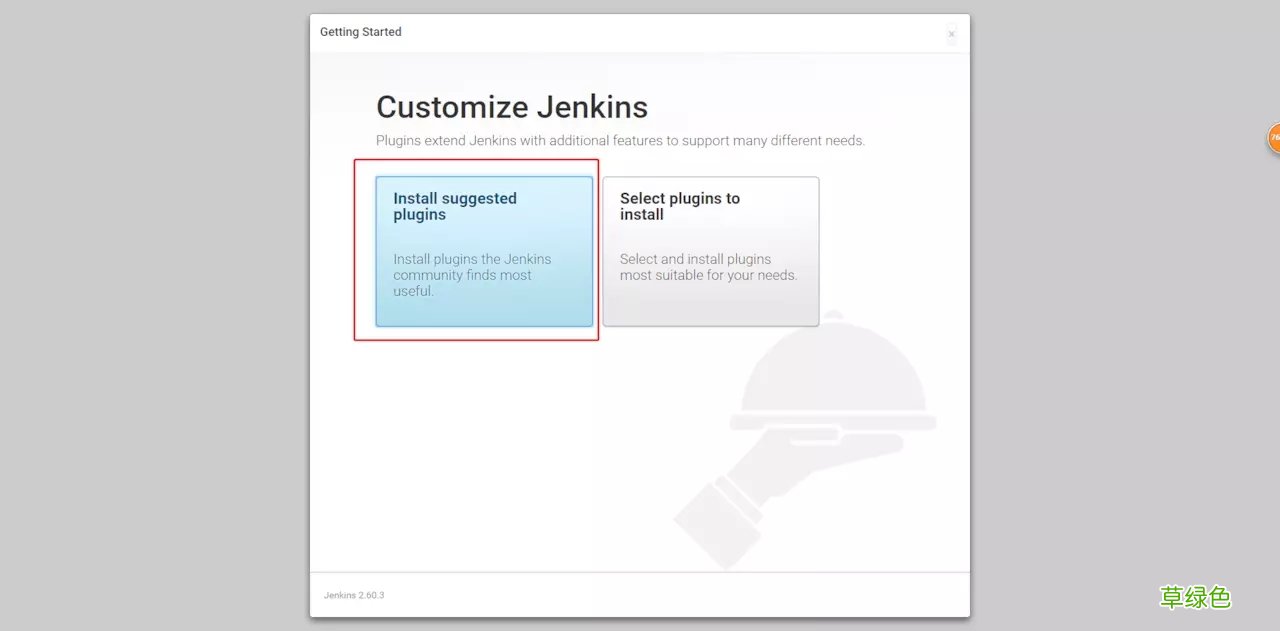
Task: Click the Getting Started title text
Action: pyautogui.click(x=360, y=31)
